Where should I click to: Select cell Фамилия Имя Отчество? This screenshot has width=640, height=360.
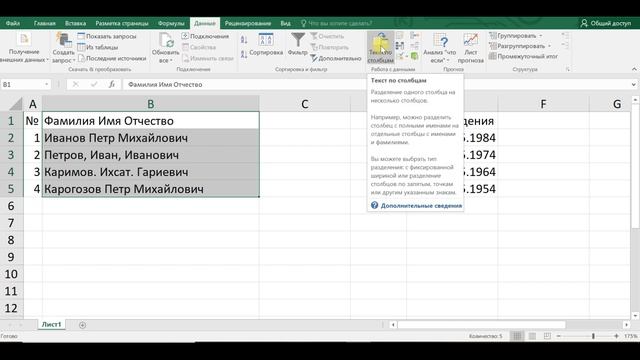(x=151, y=121)
